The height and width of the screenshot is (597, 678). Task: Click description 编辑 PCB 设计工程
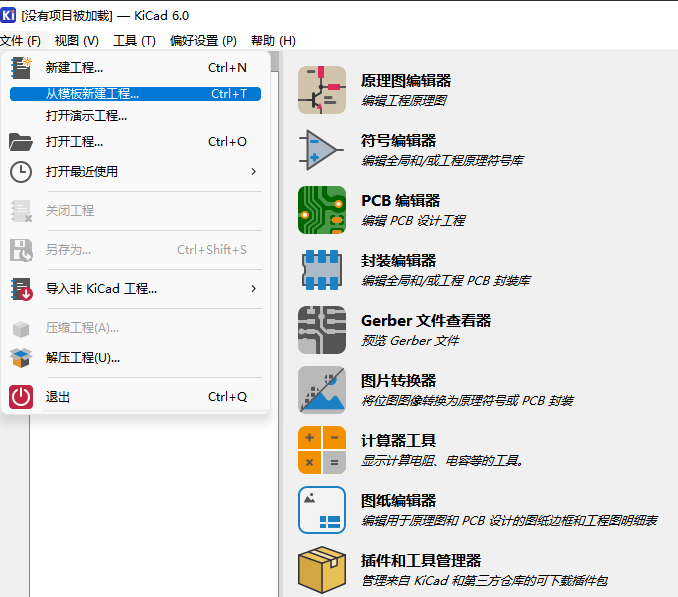(413, 221)
